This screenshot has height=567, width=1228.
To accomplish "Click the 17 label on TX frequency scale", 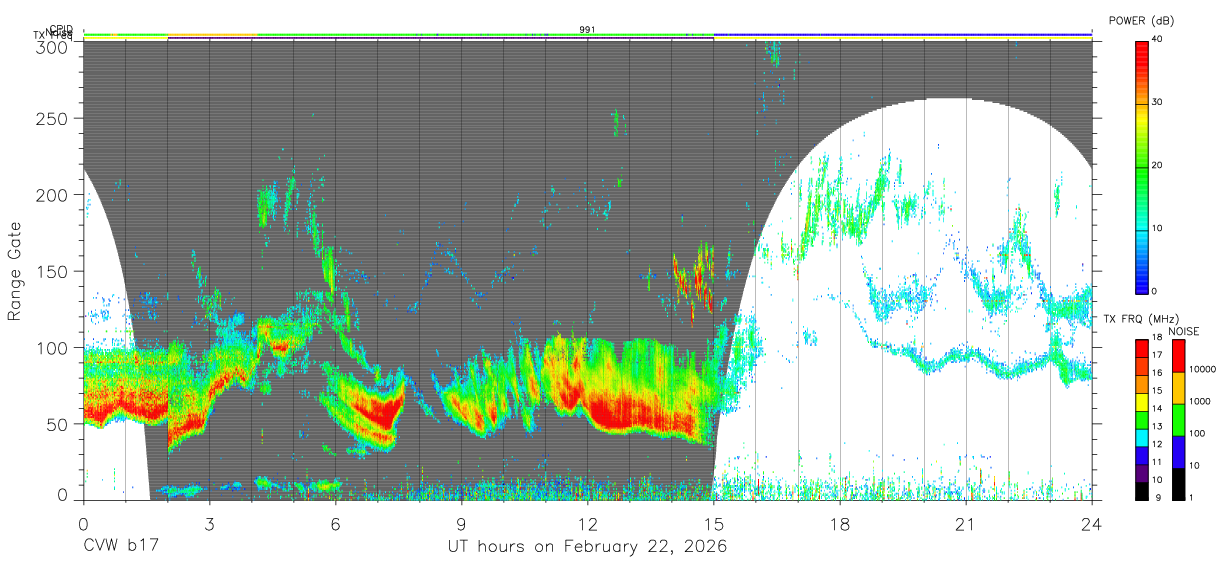I will click(x=1157, y=356).
